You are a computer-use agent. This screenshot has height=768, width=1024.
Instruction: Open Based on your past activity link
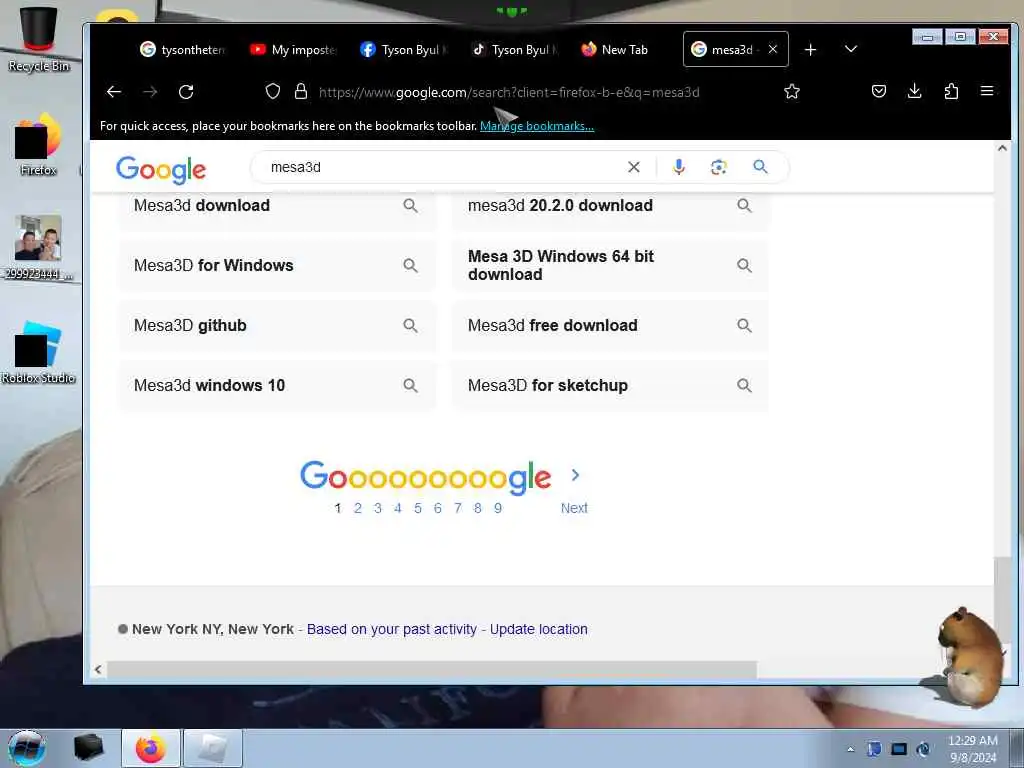tap(392, 629)
